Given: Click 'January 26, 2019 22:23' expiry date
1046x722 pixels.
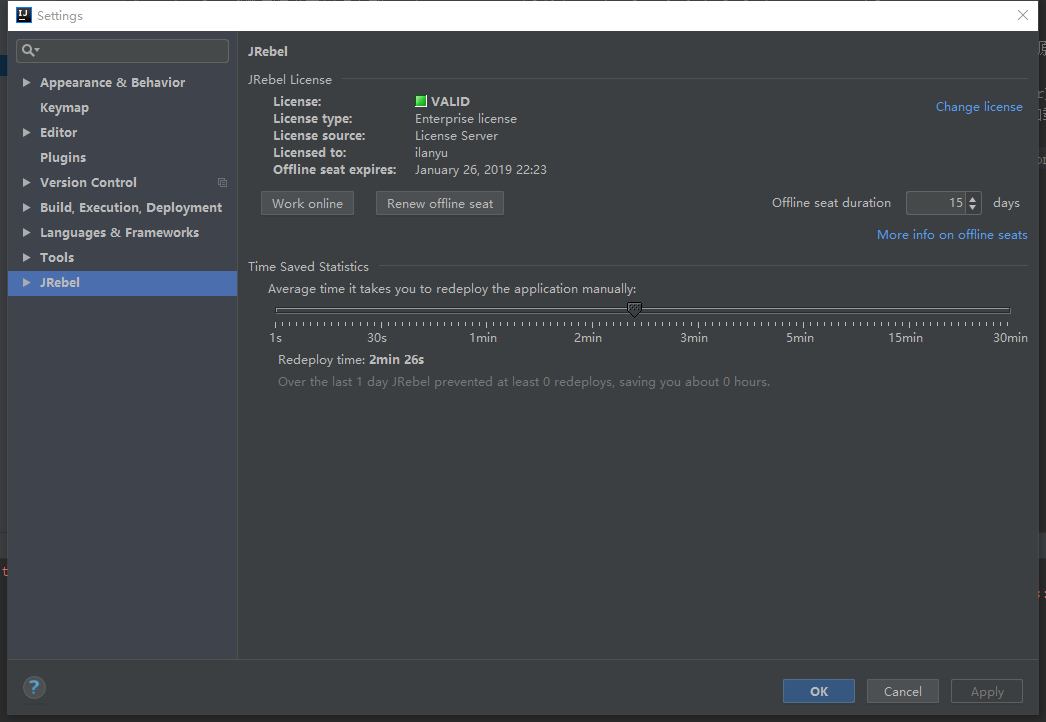Looking at the screenshot, I should click(480, 169).
